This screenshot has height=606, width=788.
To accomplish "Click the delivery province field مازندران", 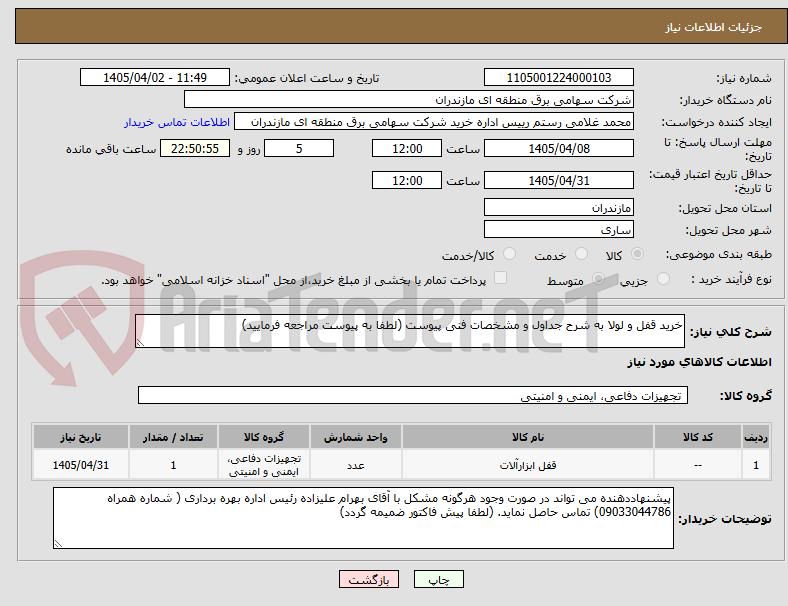I will coord(558,208).
